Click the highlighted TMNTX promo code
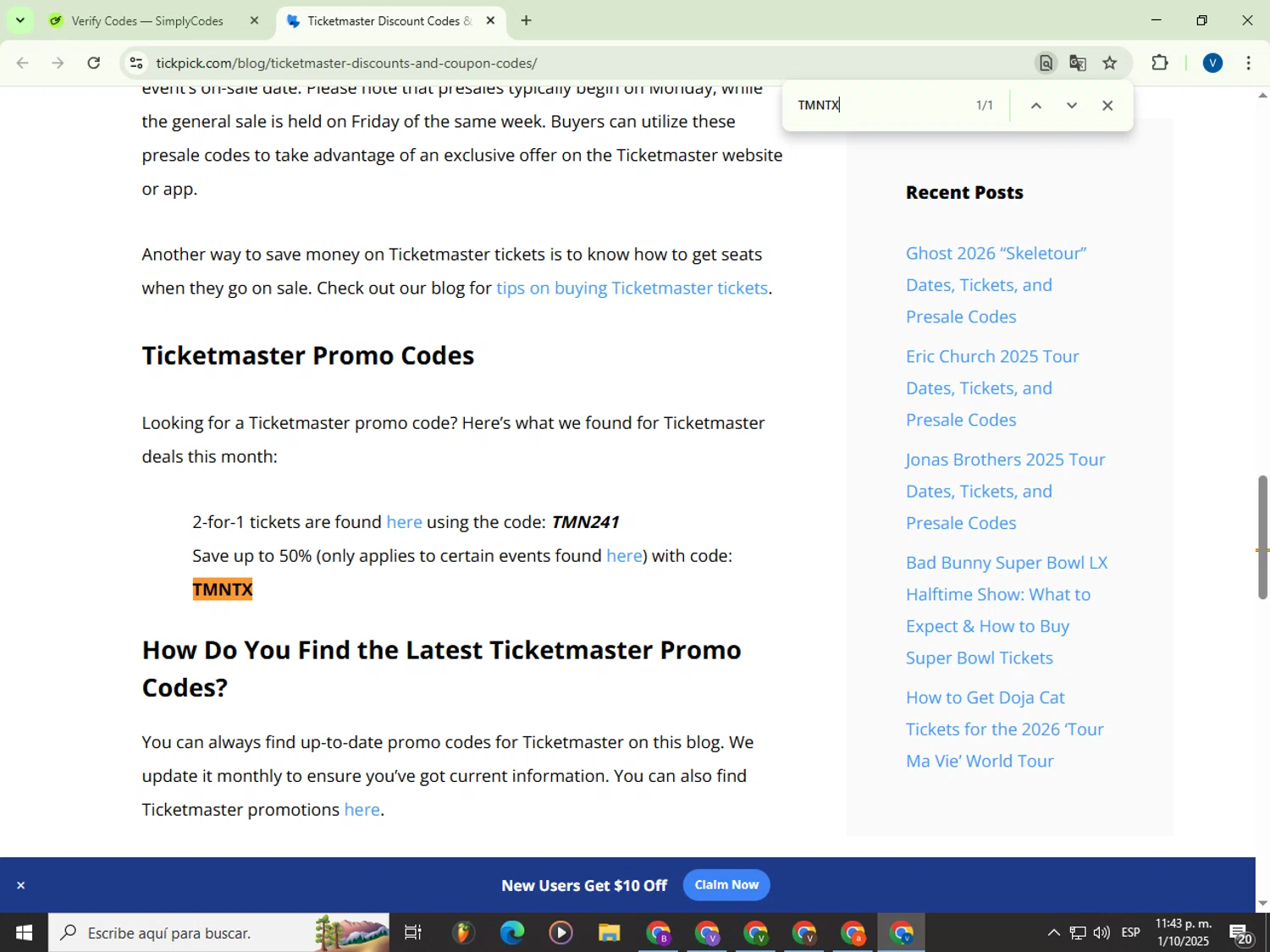This screenshot has height=952, width=1270. 223,590
